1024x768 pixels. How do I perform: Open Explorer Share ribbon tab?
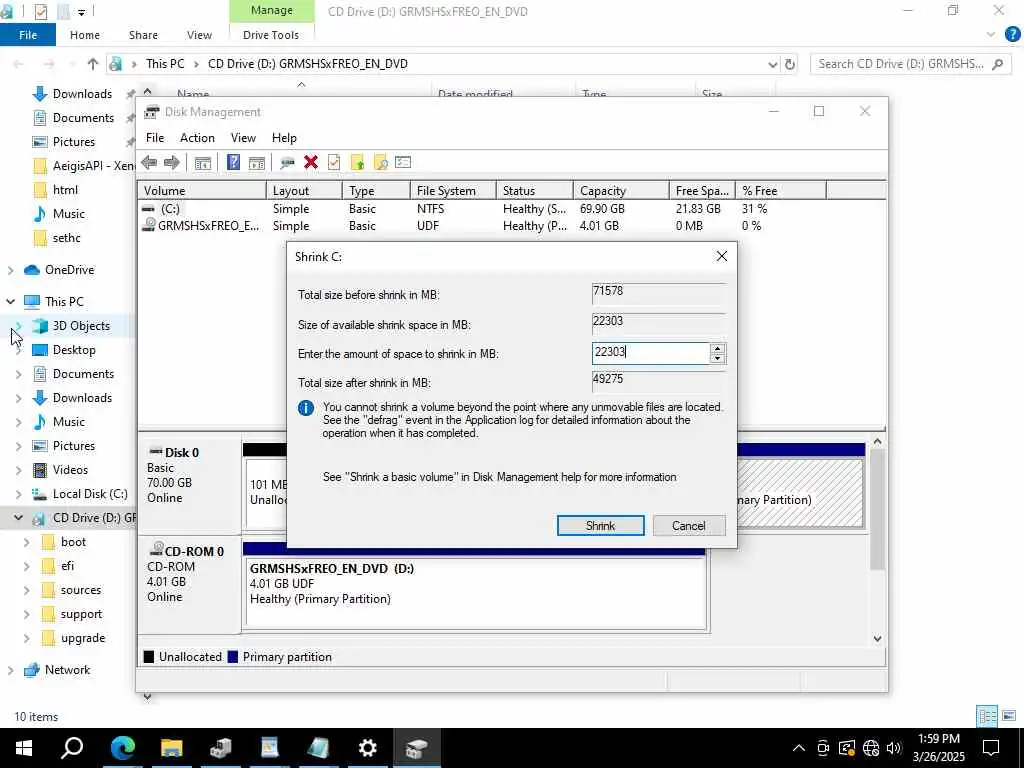[143, 35]
